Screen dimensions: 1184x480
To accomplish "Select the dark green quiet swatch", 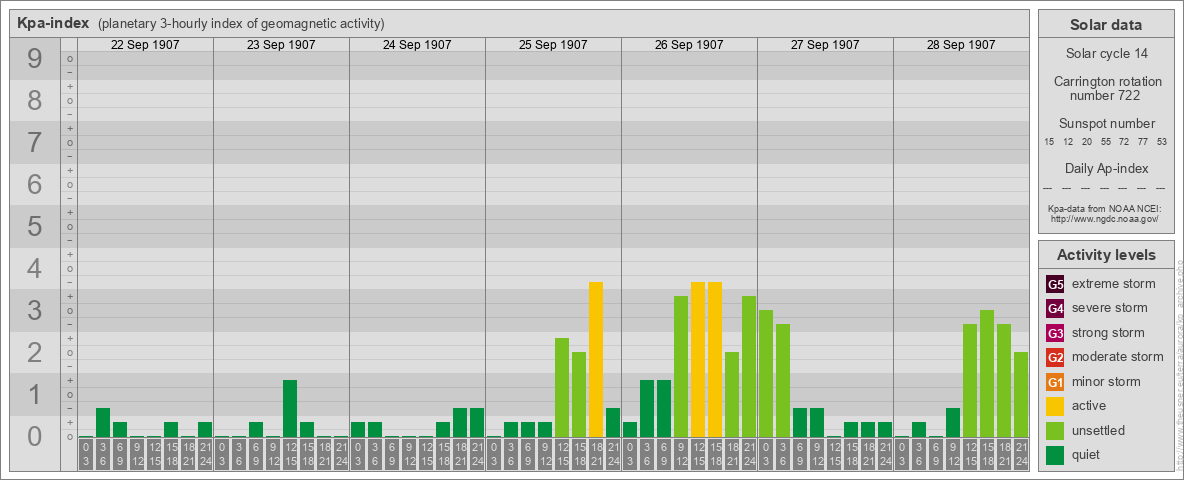I will 1056,455.
